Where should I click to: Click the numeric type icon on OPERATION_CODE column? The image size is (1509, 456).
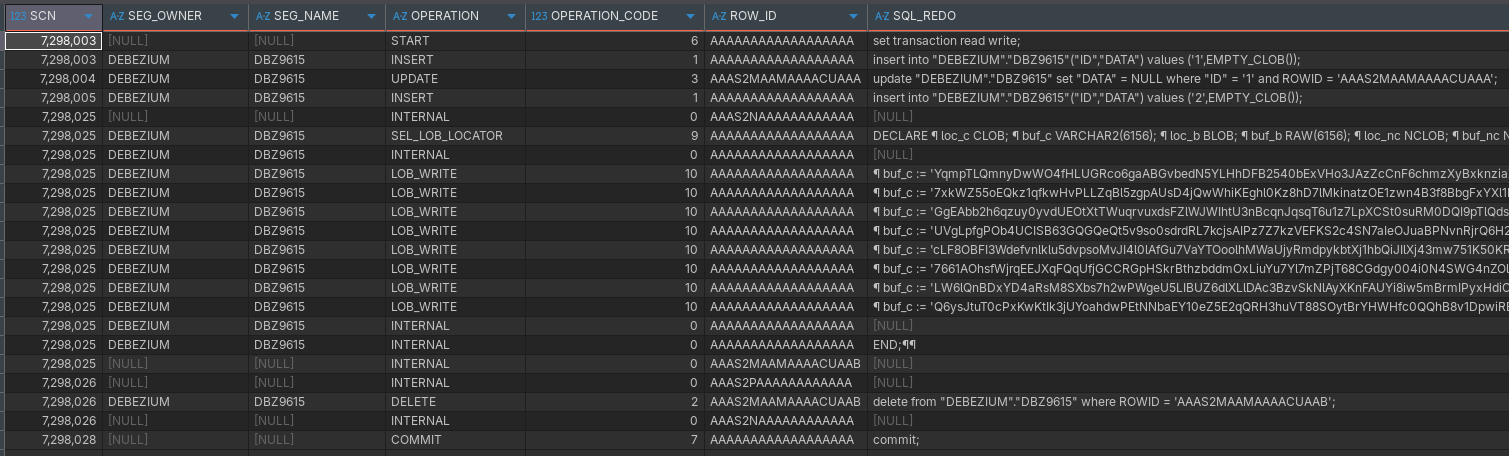pos(539,16)
